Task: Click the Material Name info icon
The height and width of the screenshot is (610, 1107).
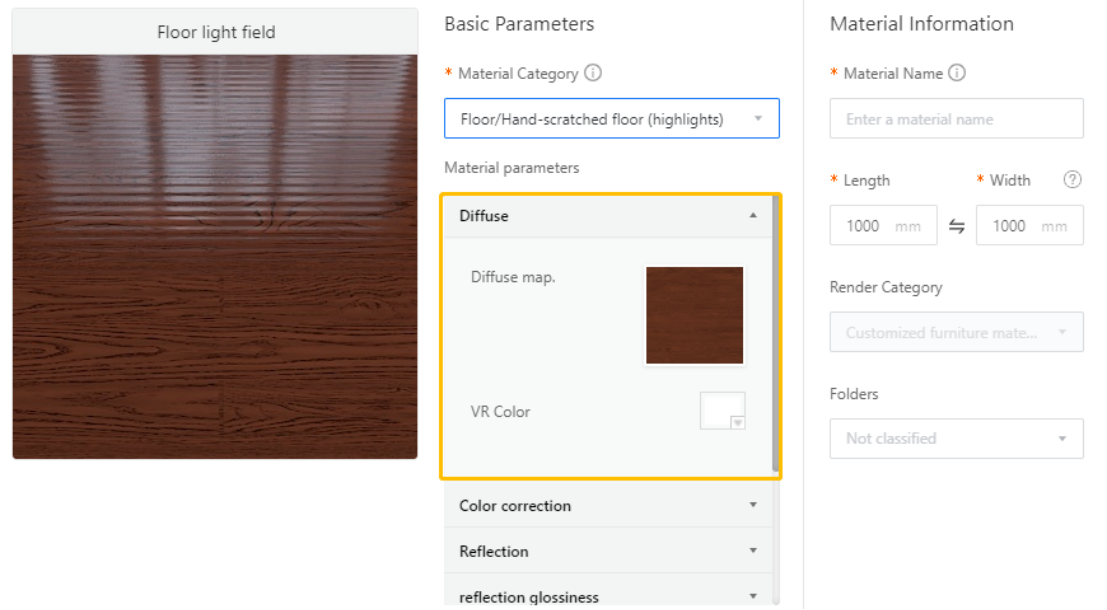Action: [x=957, y=73]
